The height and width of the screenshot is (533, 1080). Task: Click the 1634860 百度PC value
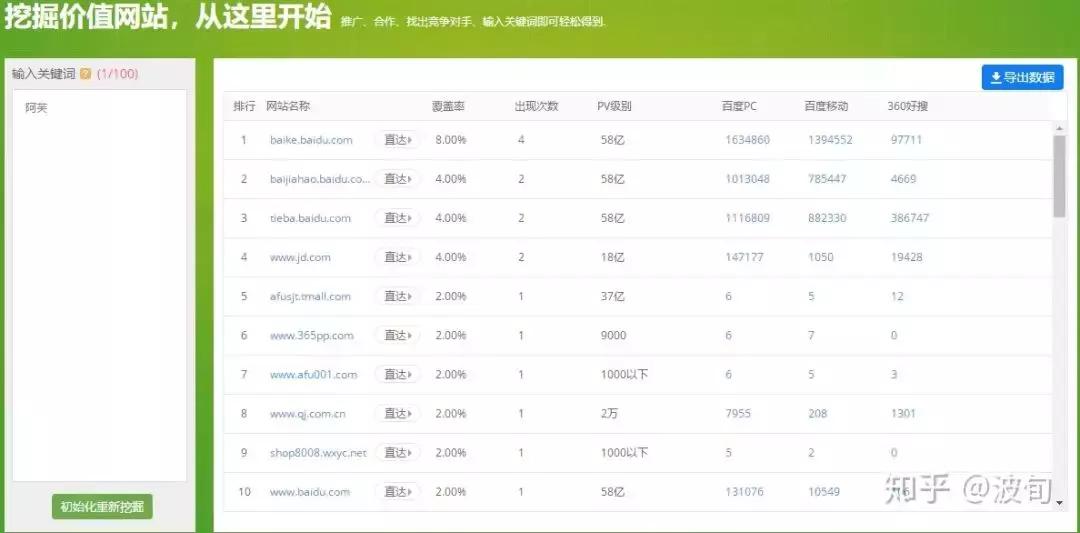coord(747,140)
